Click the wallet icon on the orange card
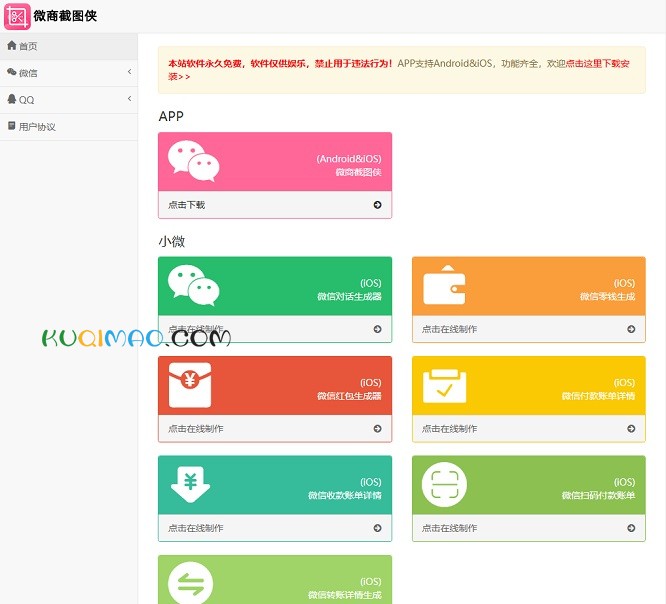This screenshot has height=604, width=666. coord(444,284)
